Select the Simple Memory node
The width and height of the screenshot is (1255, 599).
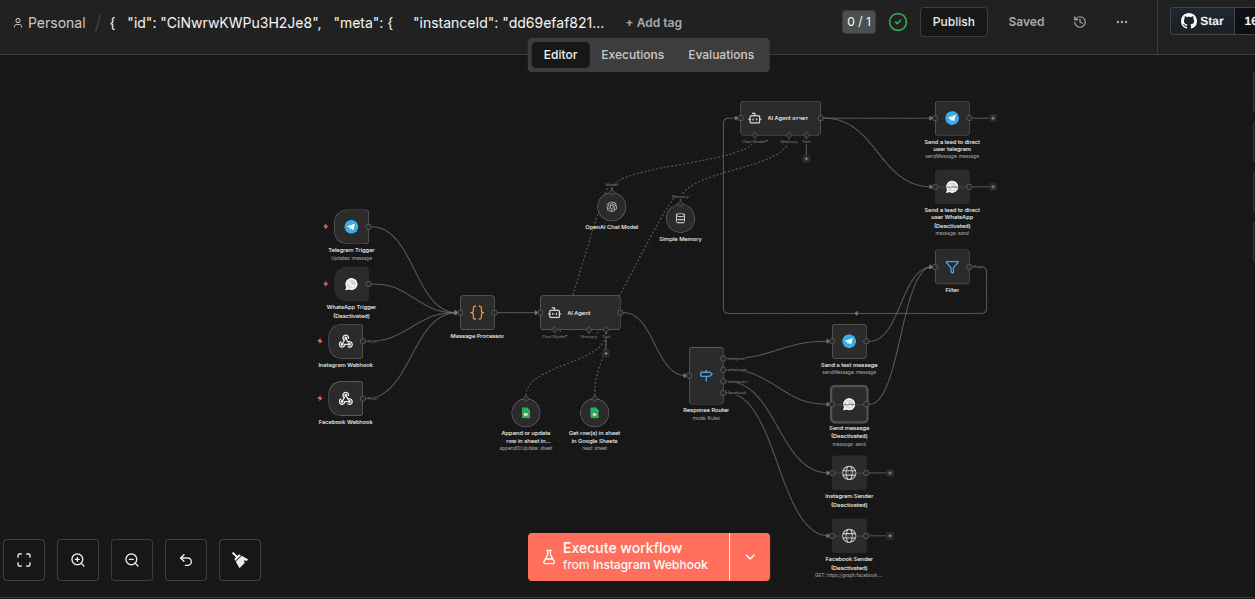tap(680, 219)
